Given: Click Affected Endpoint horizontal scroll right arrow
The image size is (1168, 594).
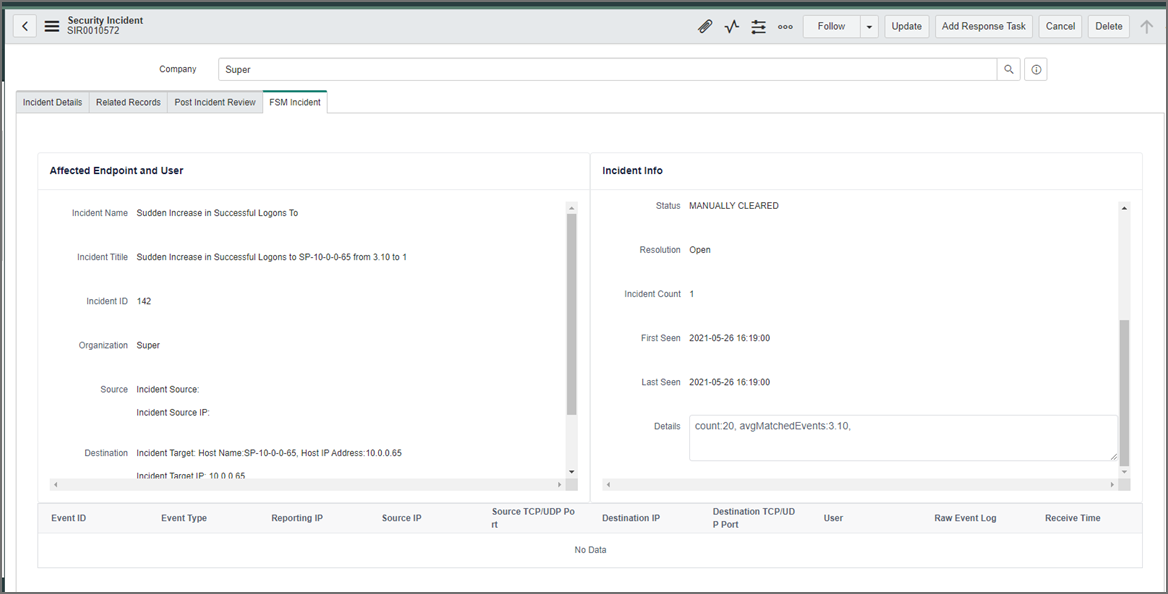Looking at the screenshot, I should tap(559, 484).
